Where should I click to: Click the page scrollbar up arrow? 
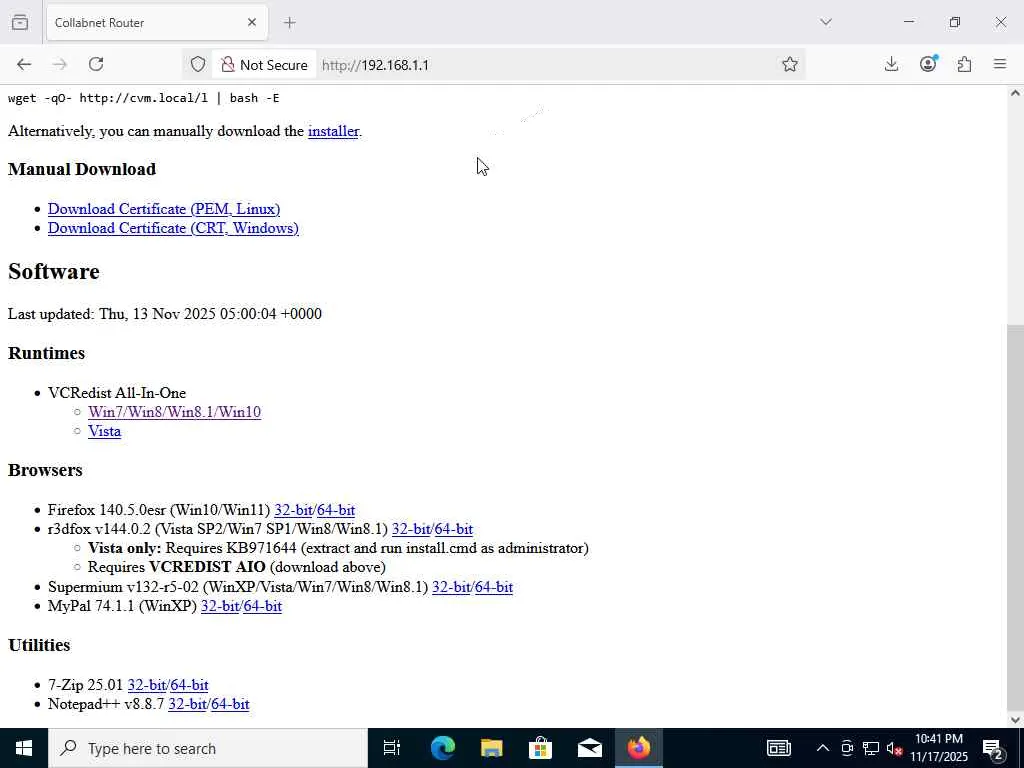[1016, 93]
